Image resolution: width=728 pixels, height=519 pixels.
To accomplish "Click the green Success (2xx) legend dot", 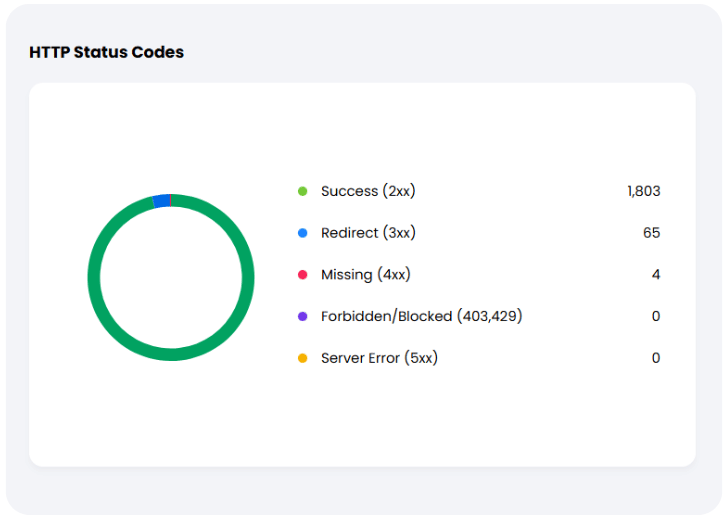I will point(302,191).
